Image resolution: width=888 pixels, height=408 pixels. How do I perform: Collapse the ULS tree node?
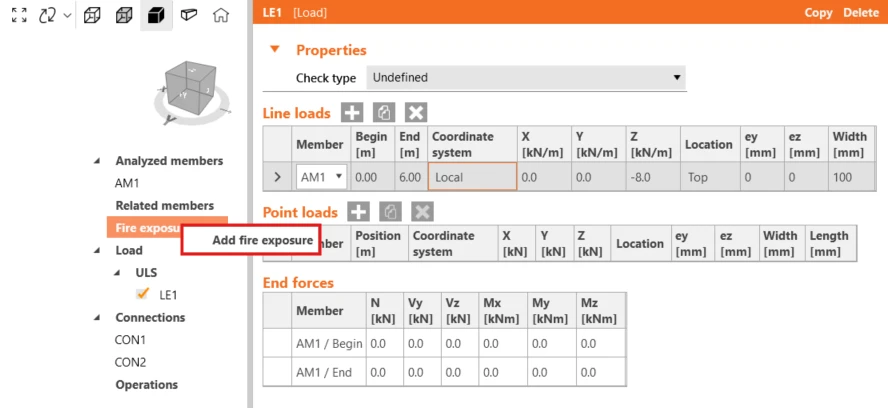(x=117, y=273)
